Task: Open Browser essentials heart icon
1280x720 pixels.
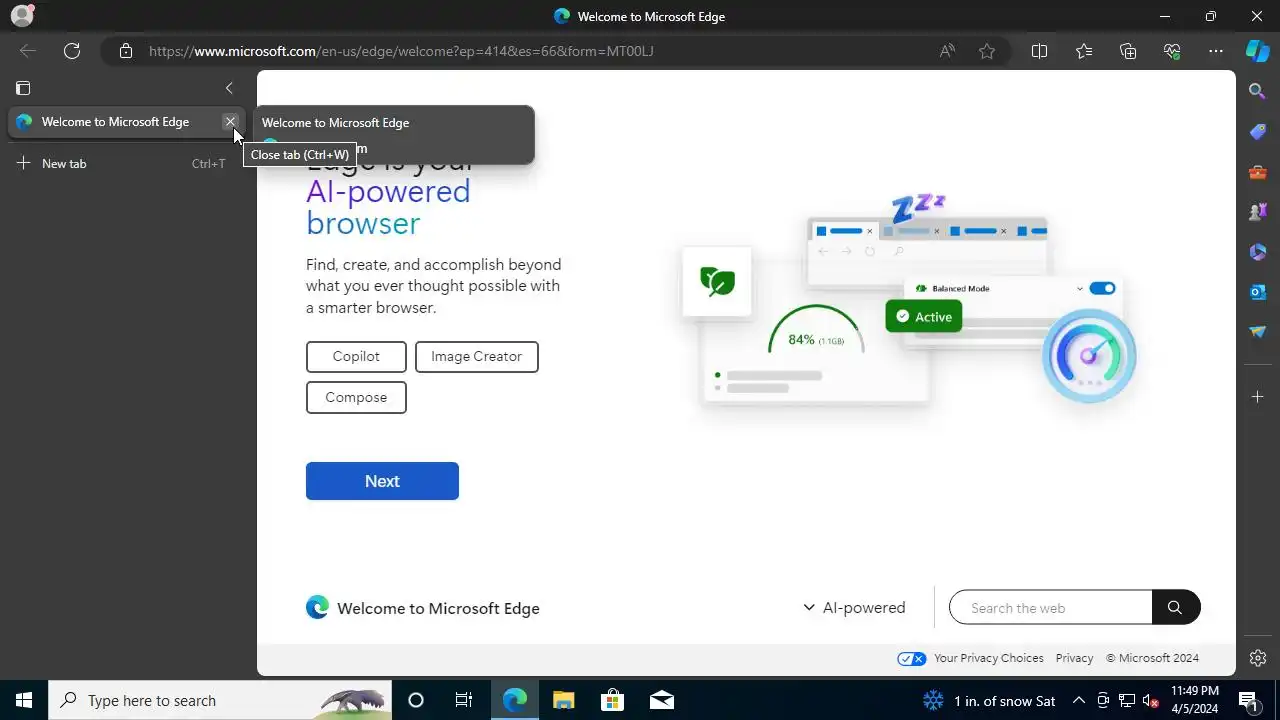Action: [x=1172, y=51]
